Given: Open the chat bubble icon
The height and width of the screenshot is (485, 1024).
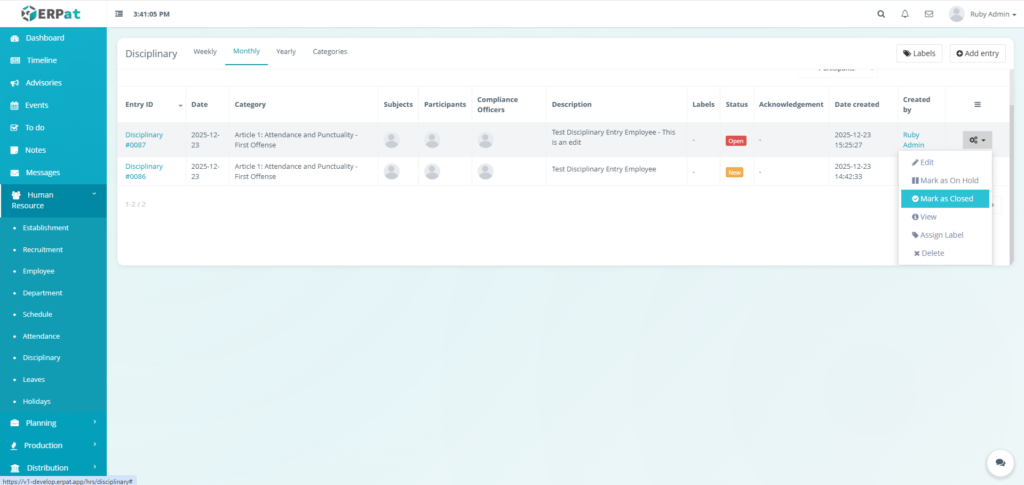Looking at the screenshot, I should (999, 462).
